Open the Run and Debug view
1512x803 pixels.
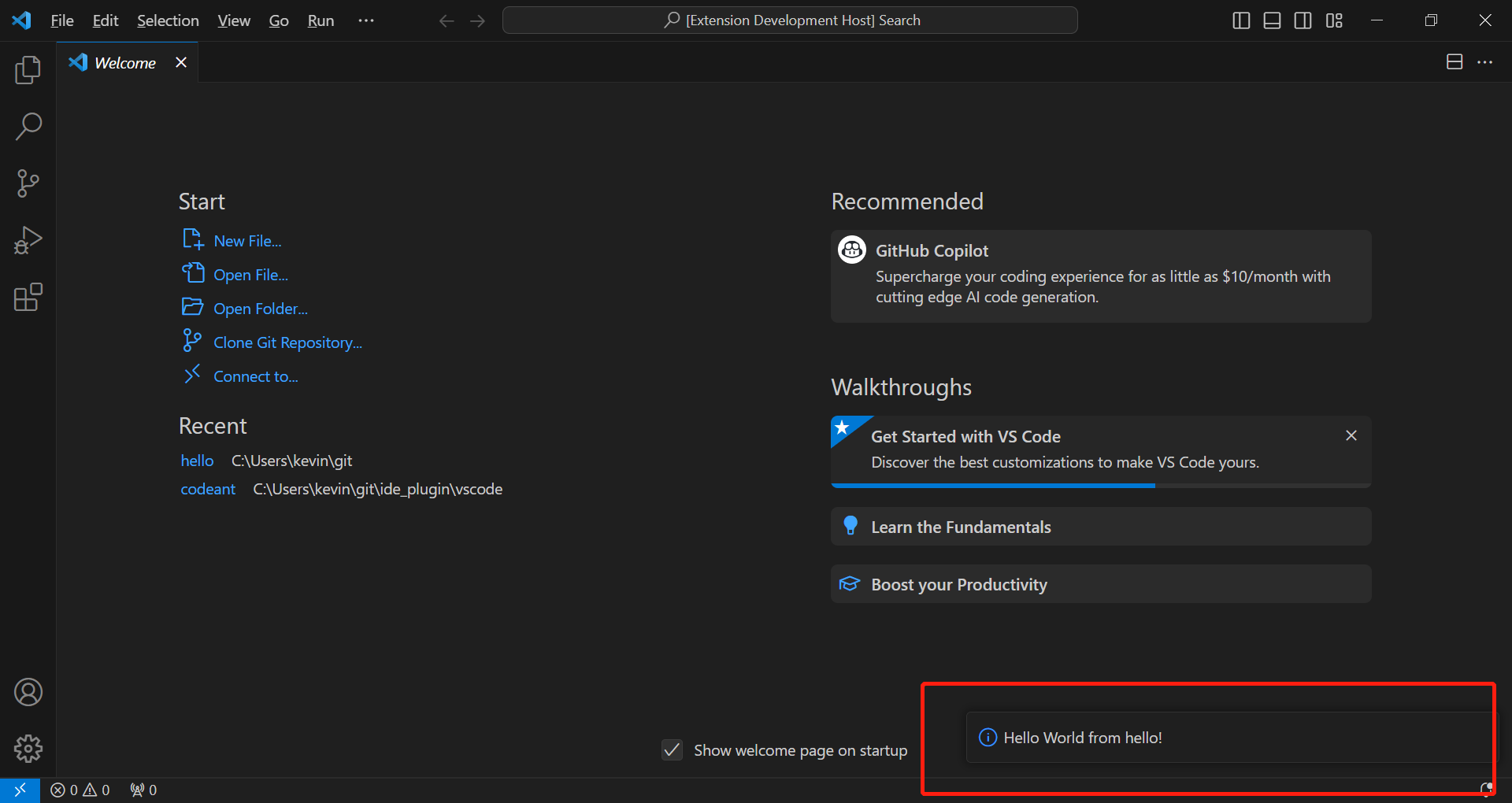tap(28, 240)
